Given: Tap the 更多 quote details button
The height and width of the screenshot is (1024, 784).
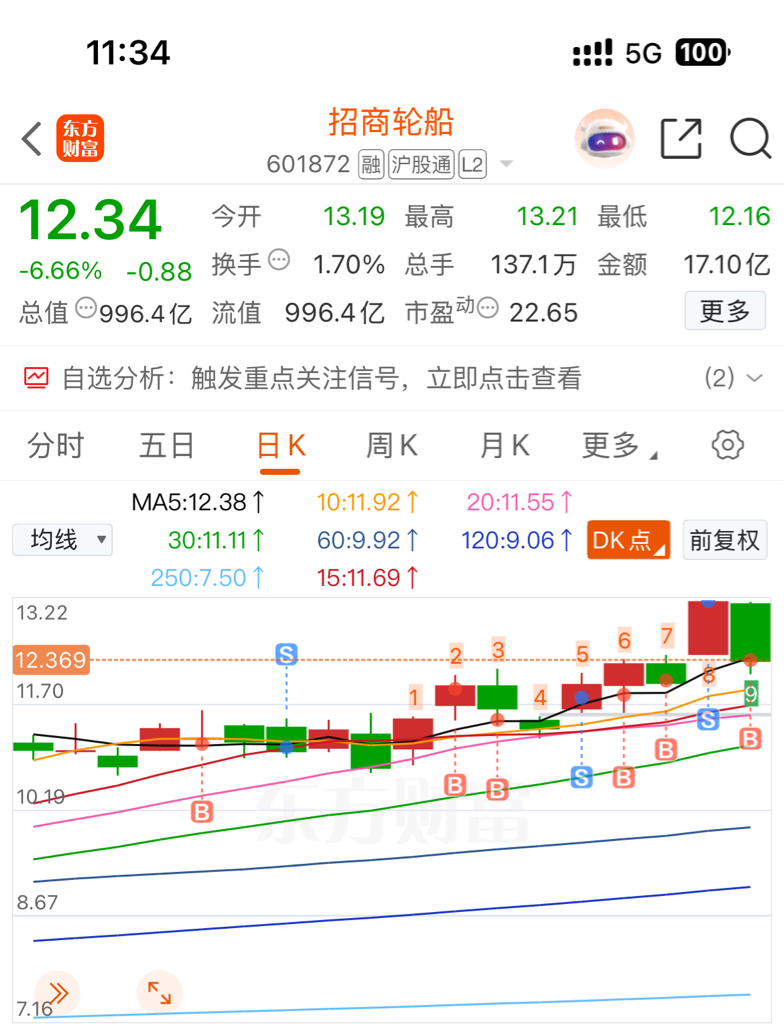Looking at the screenshot, I should click(x=725, y=311).
